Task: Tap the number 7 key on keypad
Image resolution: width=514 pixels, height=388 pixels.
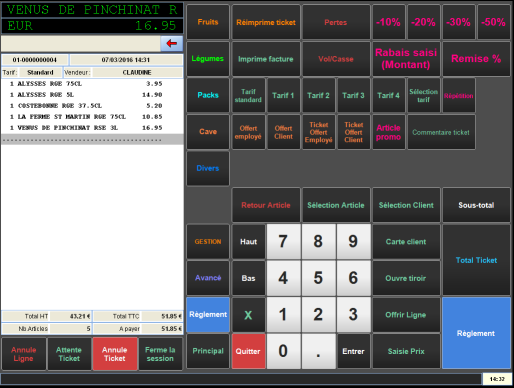Action: click(x=283, y=241)
